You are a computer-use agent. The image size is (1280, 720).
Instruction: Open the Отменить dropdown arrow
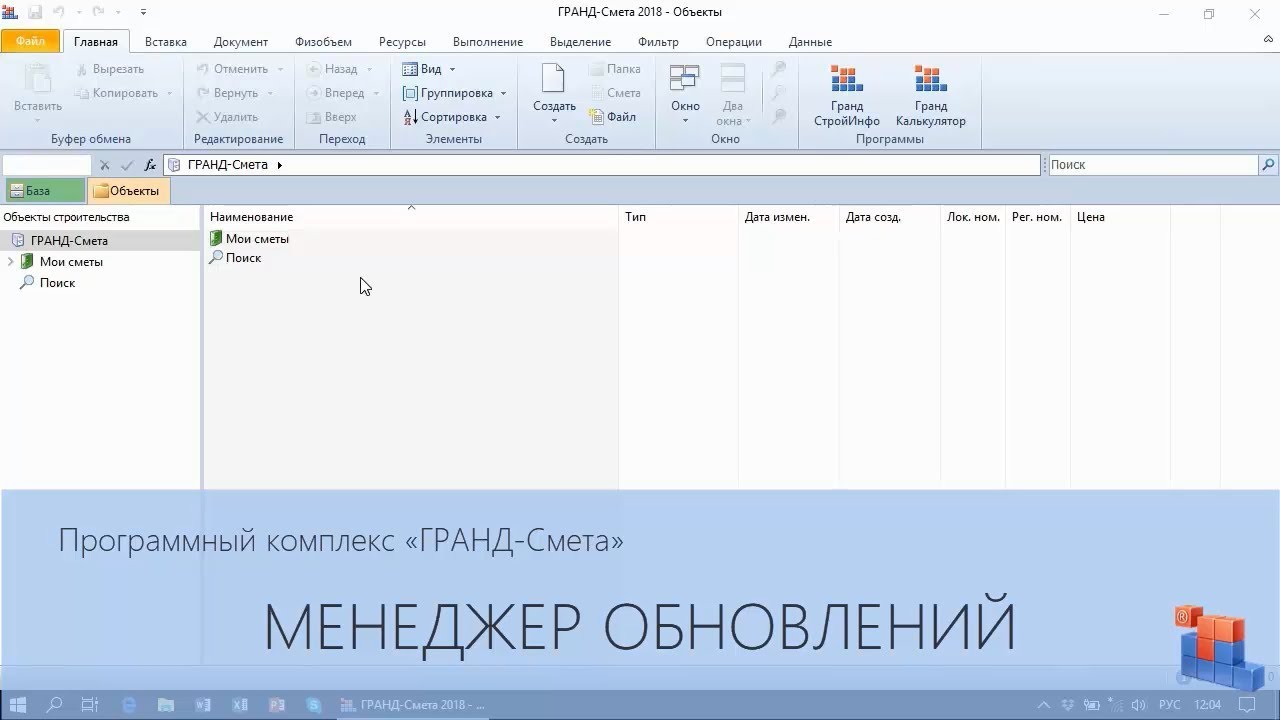280,69
